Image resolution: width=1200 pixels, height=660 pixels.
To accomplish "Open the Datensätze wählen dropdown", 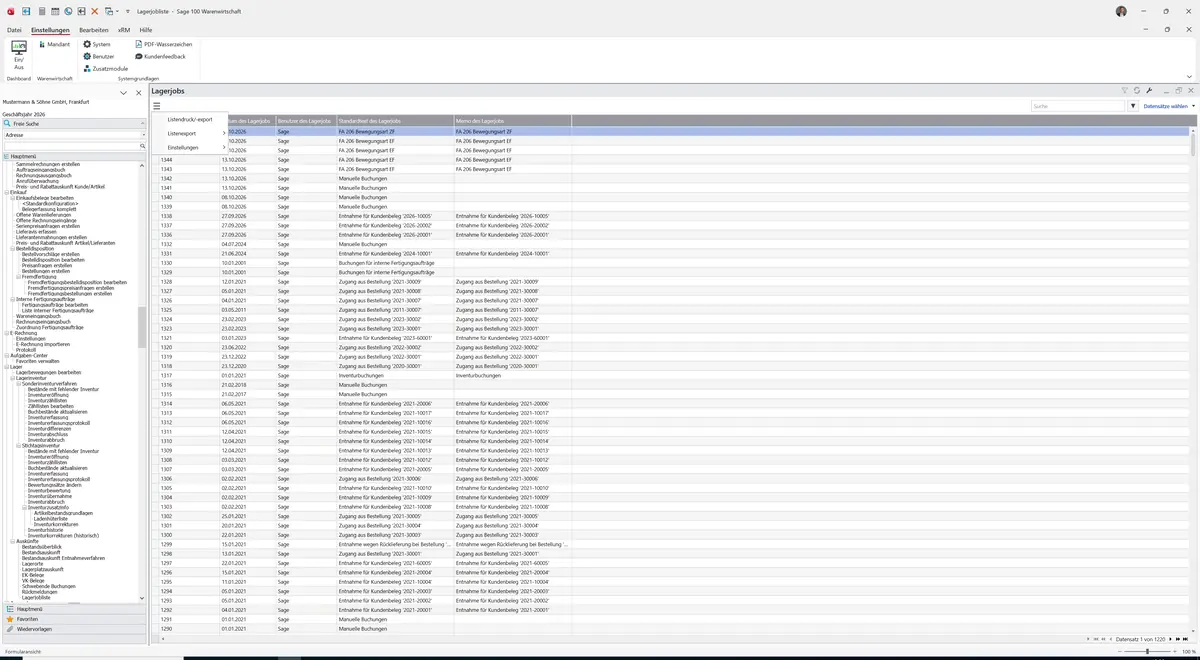I will 1167,106.
